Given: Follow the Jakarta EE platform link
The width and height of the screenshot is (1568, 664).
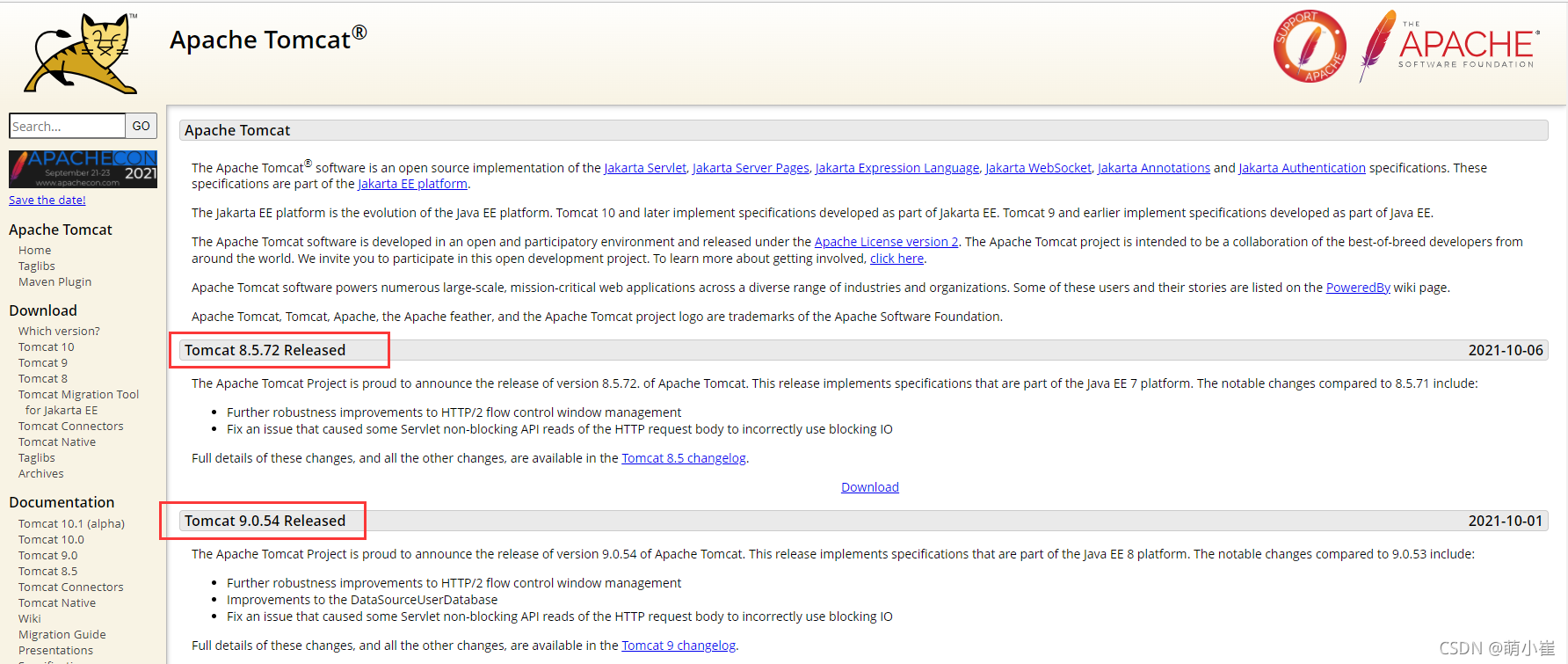Looking at the screenshot, I should (x=413, y=184).
